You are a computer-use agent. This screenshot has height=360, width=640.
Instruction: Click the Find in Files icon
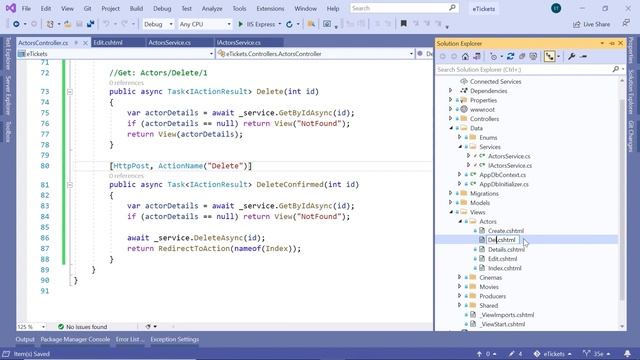311,24
